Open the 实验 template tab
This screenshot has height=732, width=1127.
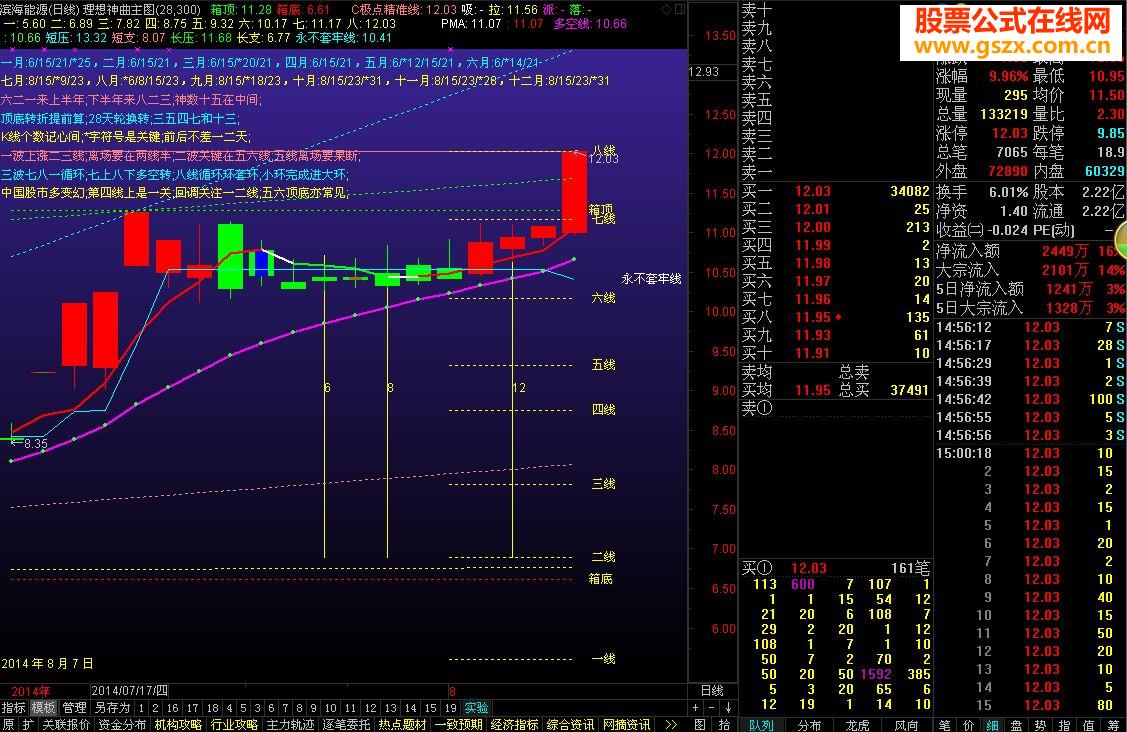[476, 708]
